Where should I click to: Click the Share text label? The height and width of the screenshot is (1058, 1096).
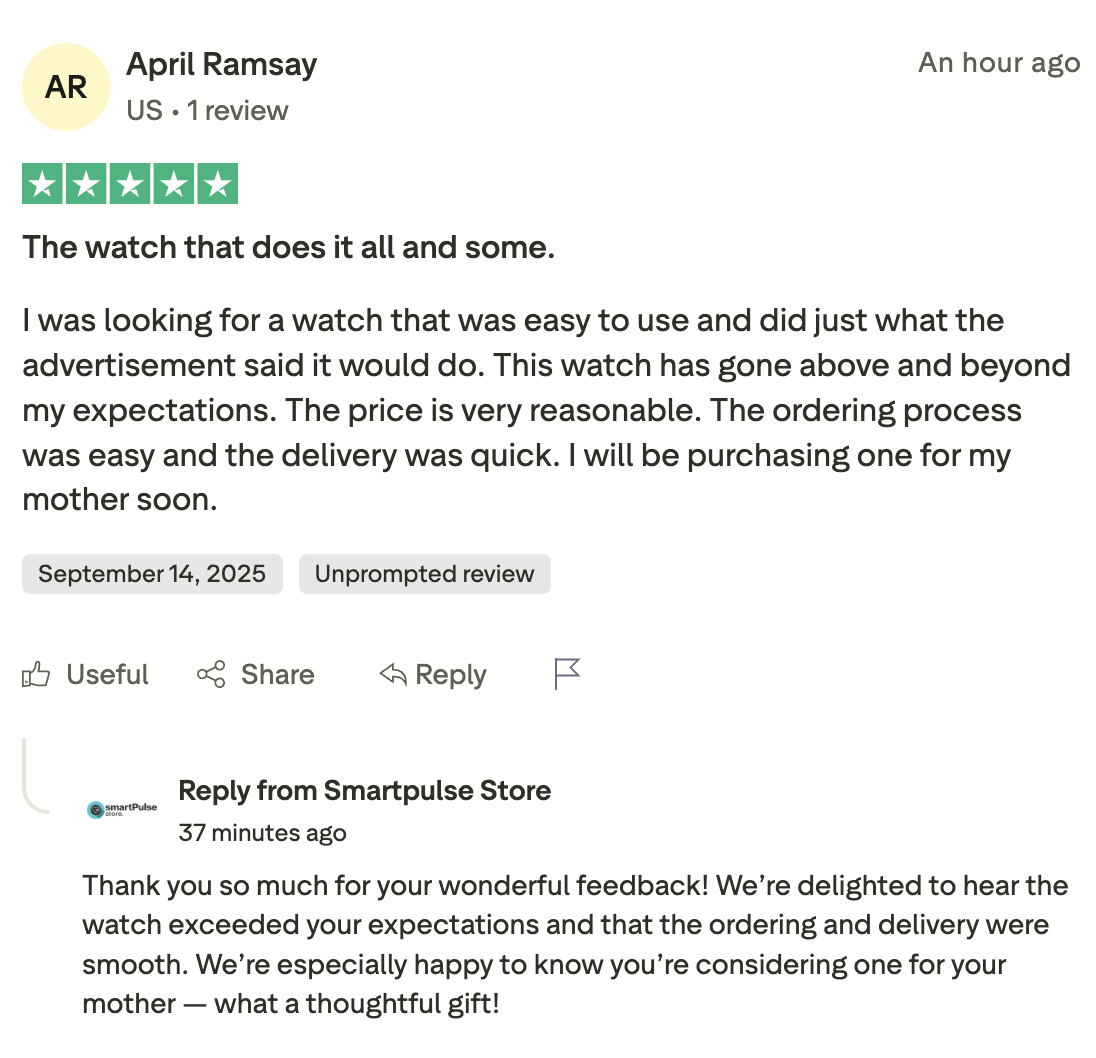(x=277, y=675)
